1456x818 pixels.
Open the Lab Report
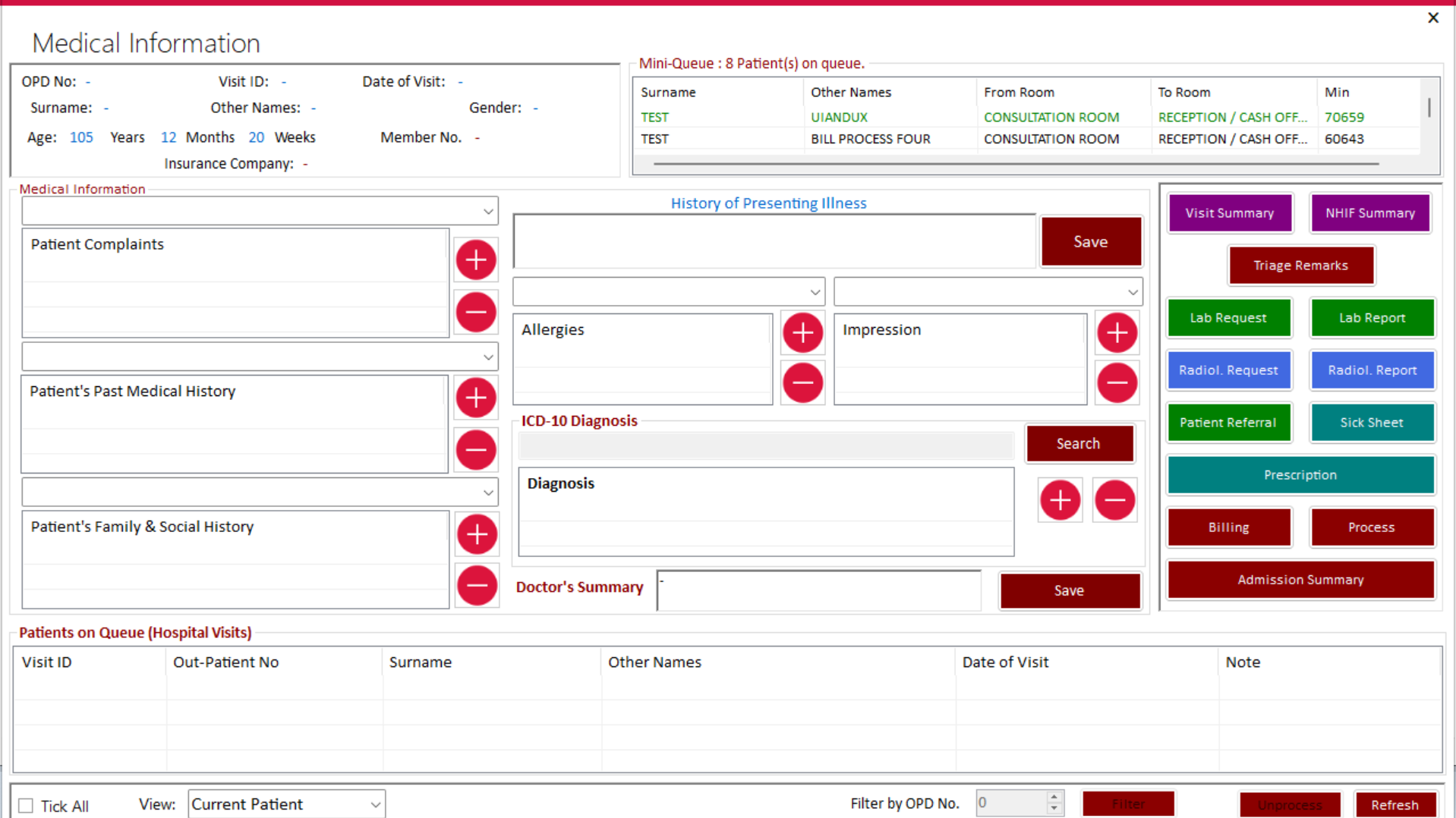point(1372,318)
